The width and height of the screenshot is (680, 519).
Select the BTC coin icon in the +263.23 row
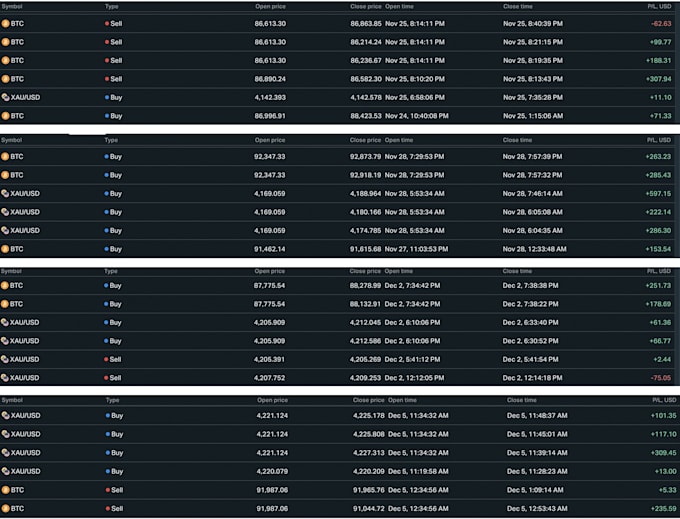click(x=5, y=157)
